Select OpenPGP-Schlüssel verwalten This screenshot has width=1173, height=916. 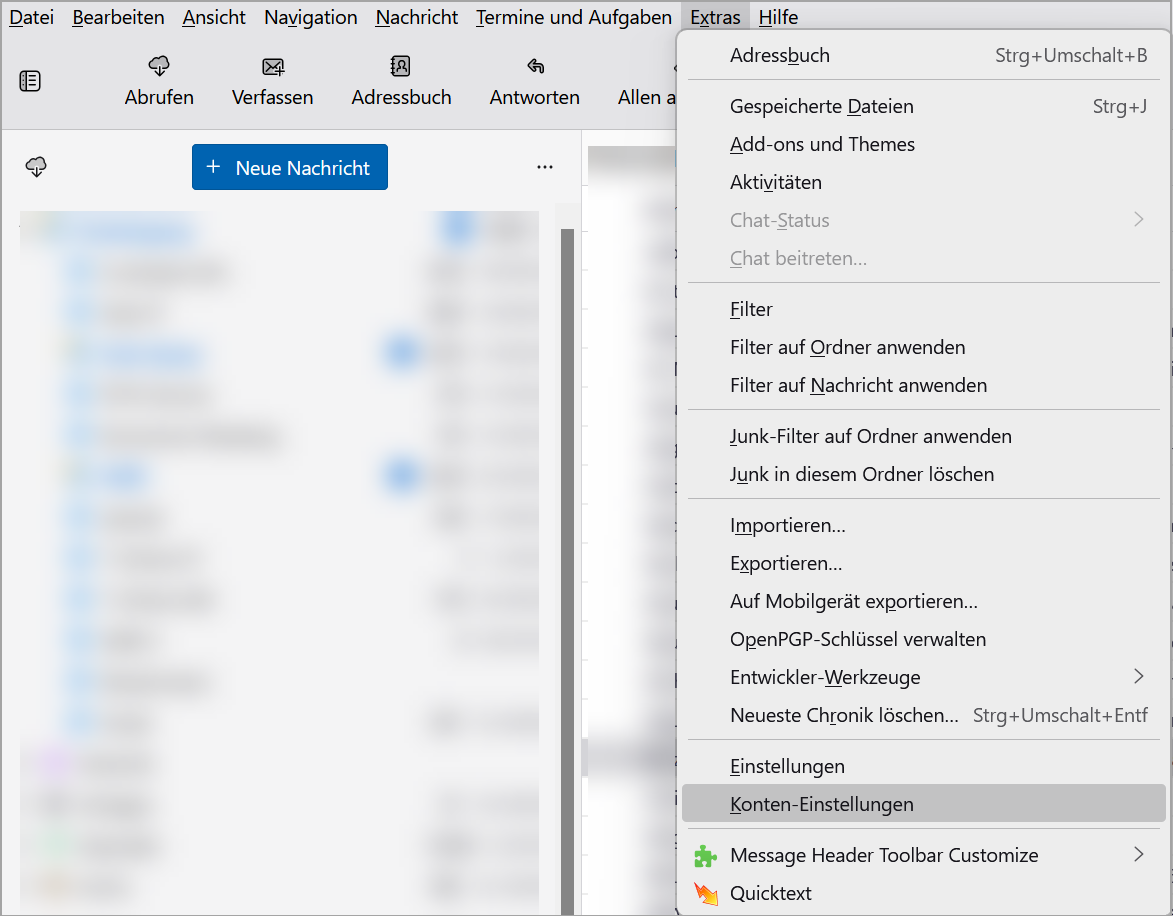pyautogui.click(x=858, y=639)
